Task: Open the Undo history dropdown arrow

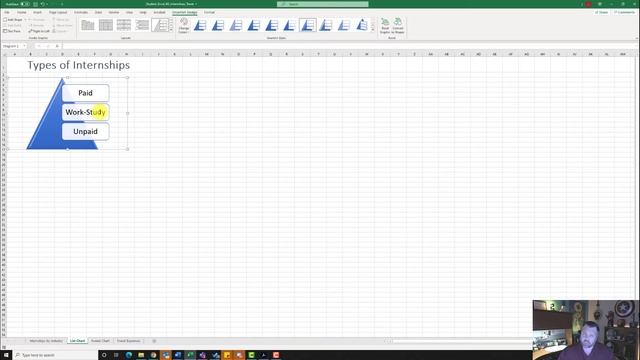Action: (47, 4)
